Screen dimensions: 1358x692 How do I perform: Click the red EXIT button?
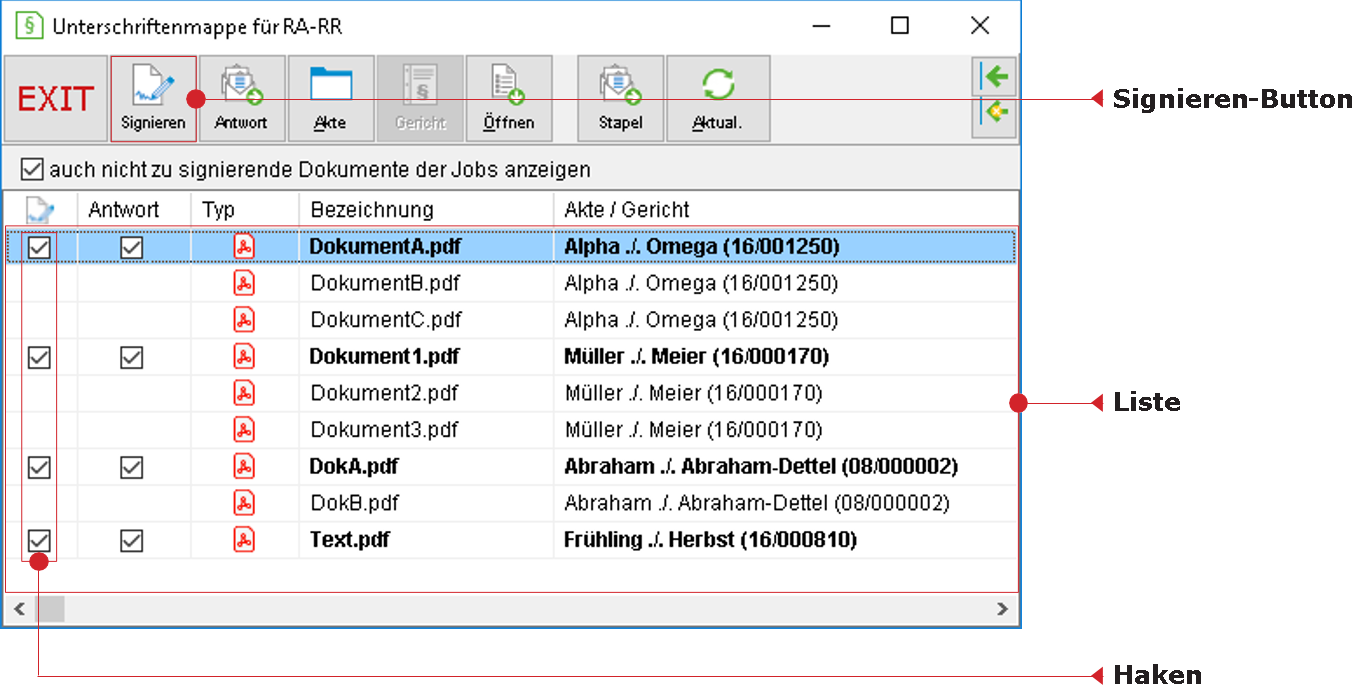(56, 99)
